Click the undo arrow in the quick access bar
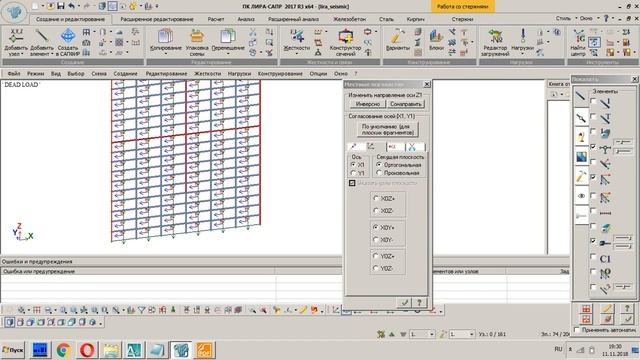This screenshot has width=640, height=360. (72, 6)
